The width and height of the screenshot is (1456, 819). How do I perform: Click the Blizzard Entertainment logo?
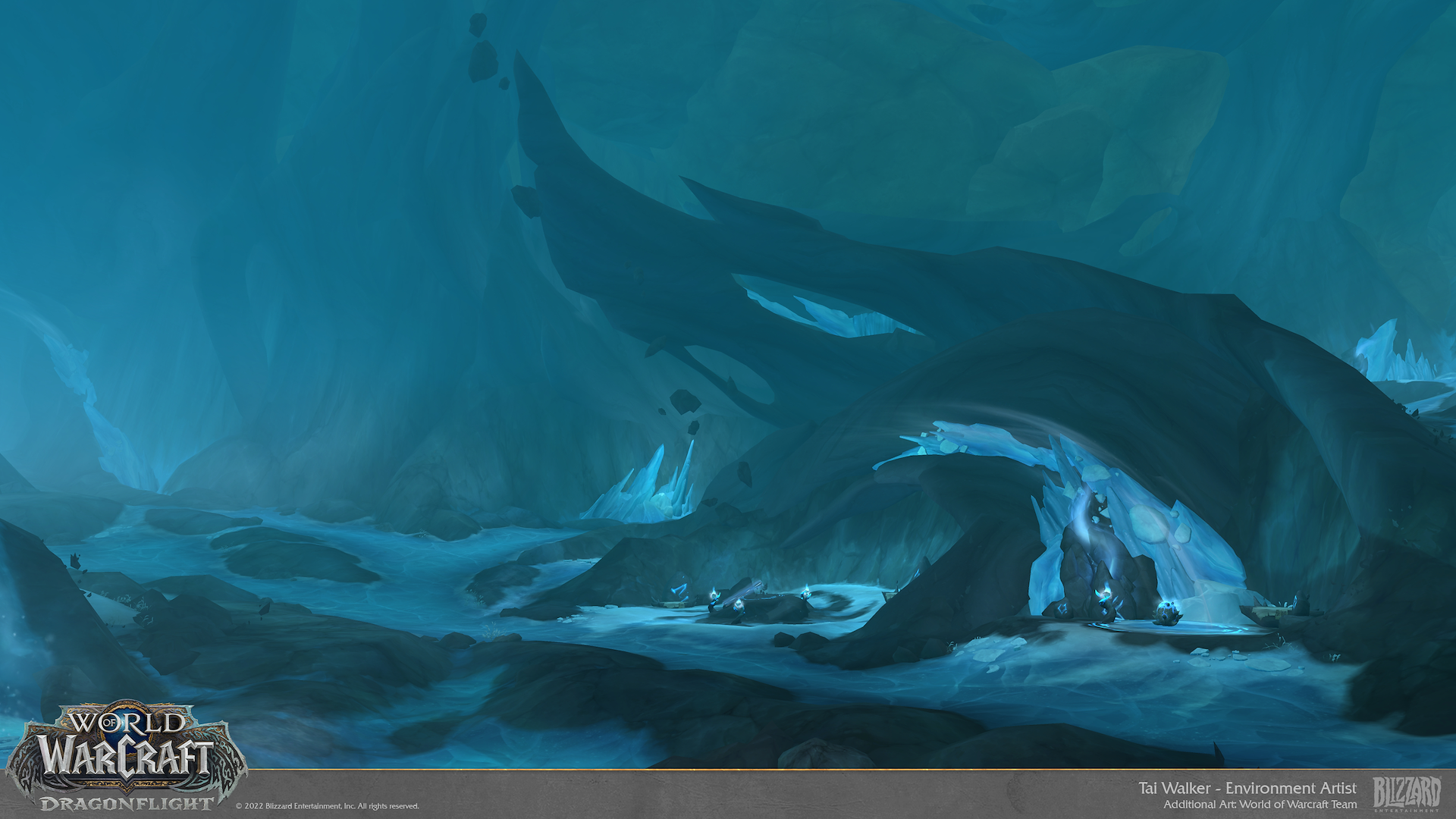coord(1407,794)
